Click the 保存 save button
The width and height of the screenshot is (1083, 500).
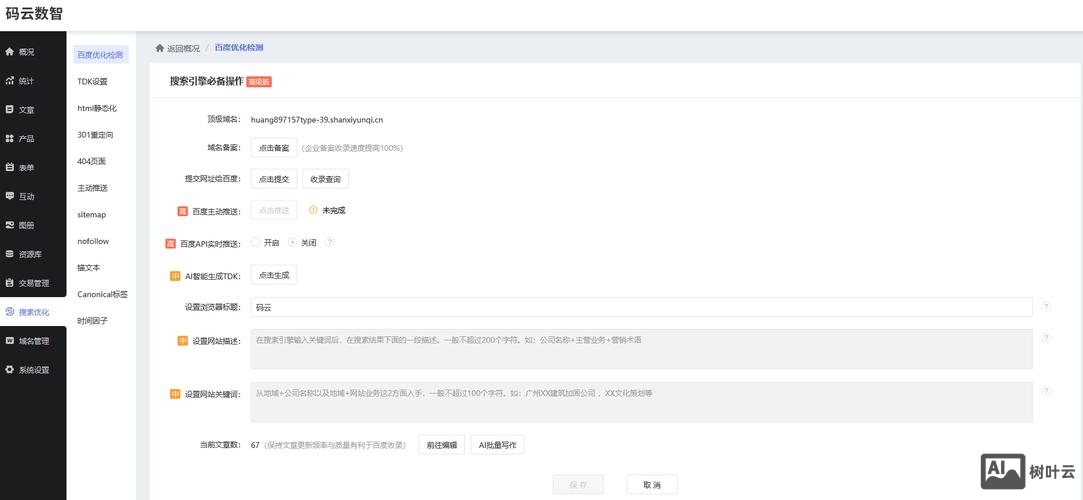(578, 485)
